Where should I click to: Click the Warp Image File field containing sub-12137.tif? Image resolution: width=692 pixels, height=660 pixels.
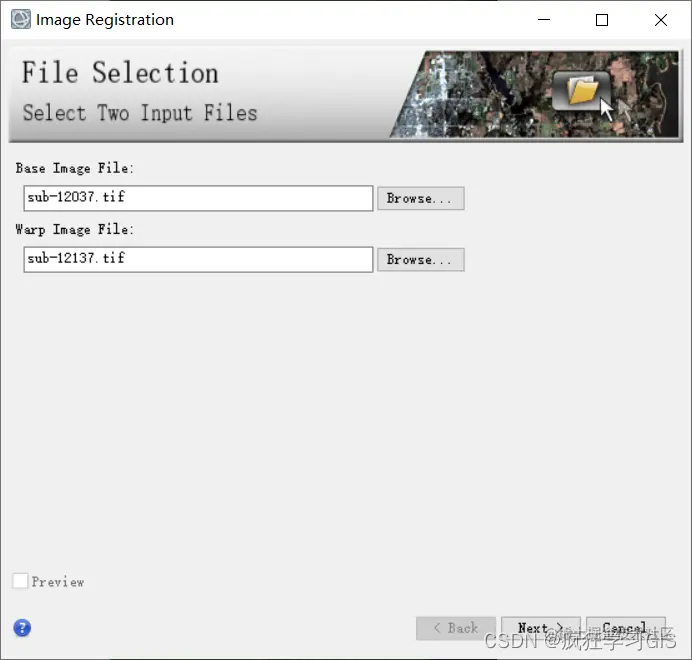[198, 260]
